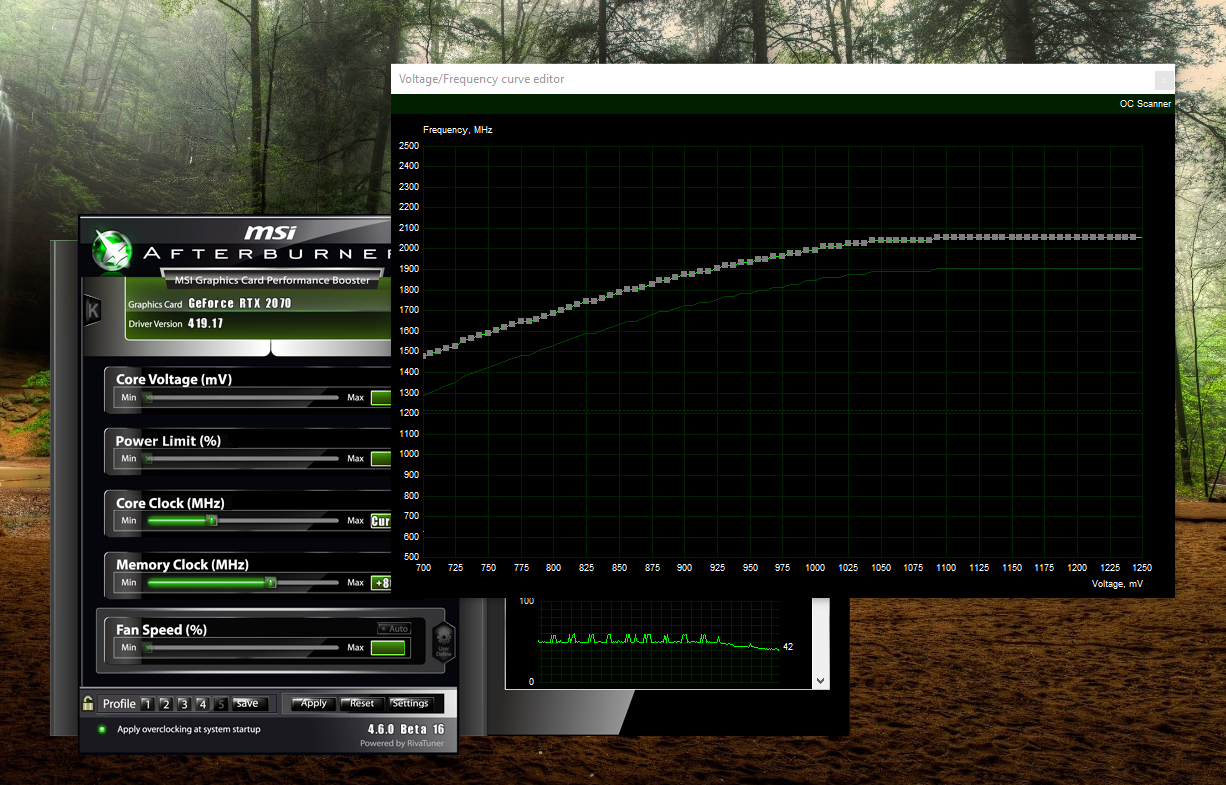1226x785 pixels.
Task: Click the profile save button
Action: pos(250,703)
